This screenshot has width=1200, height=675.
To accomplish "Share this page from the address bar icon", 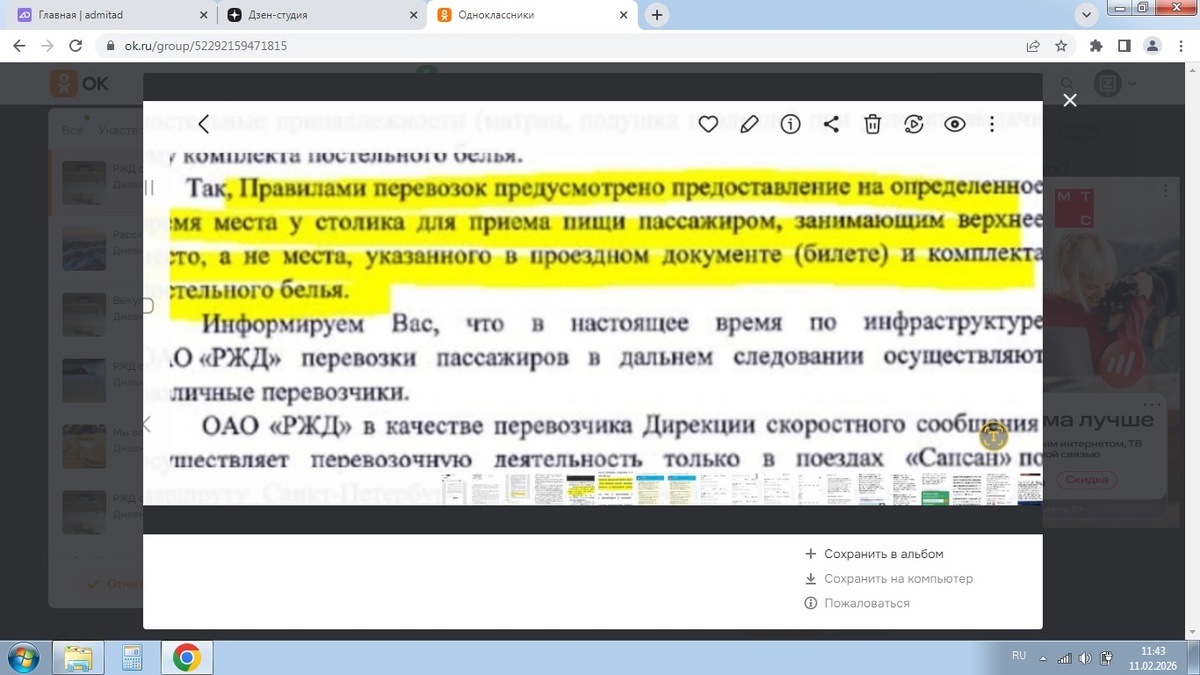I will [x=1033, y=46].
